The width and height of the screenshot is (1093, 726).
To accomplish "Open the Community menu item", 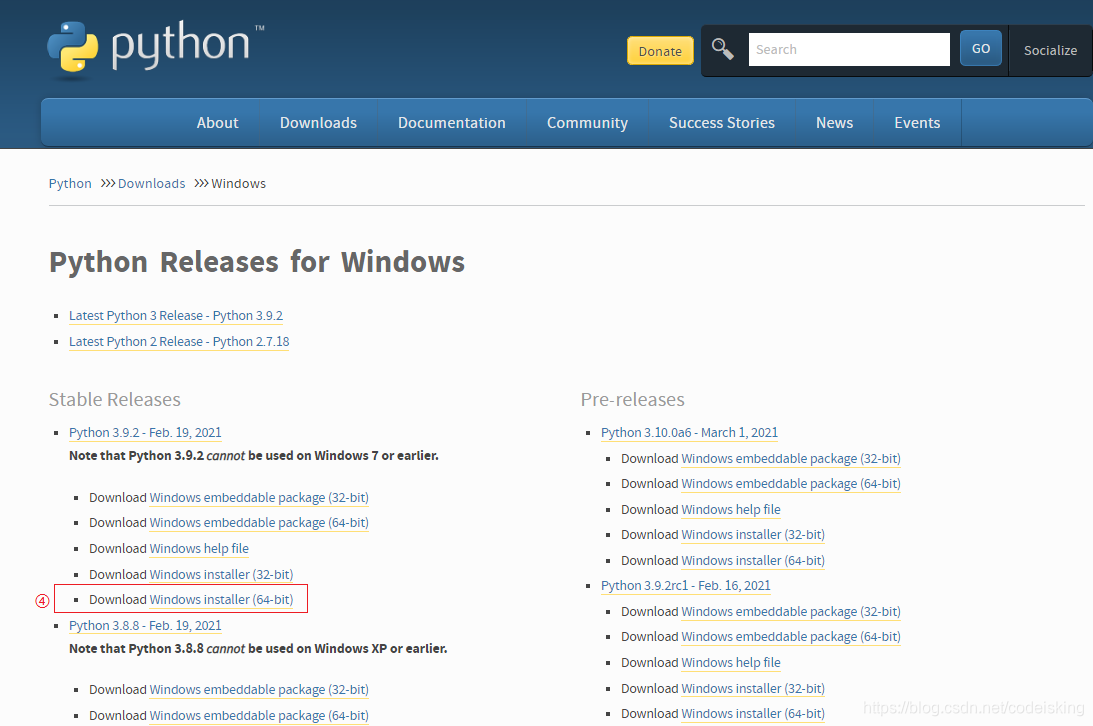I will point(588,123).
